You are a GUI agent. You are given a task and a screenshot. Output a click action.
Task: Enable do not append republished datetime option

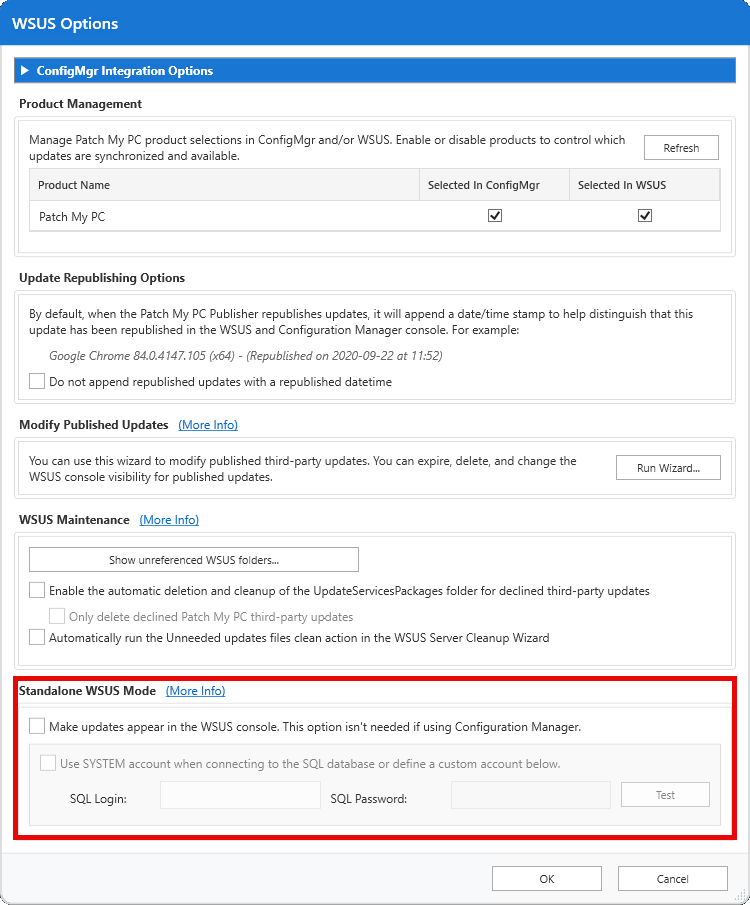pos(37,381)
